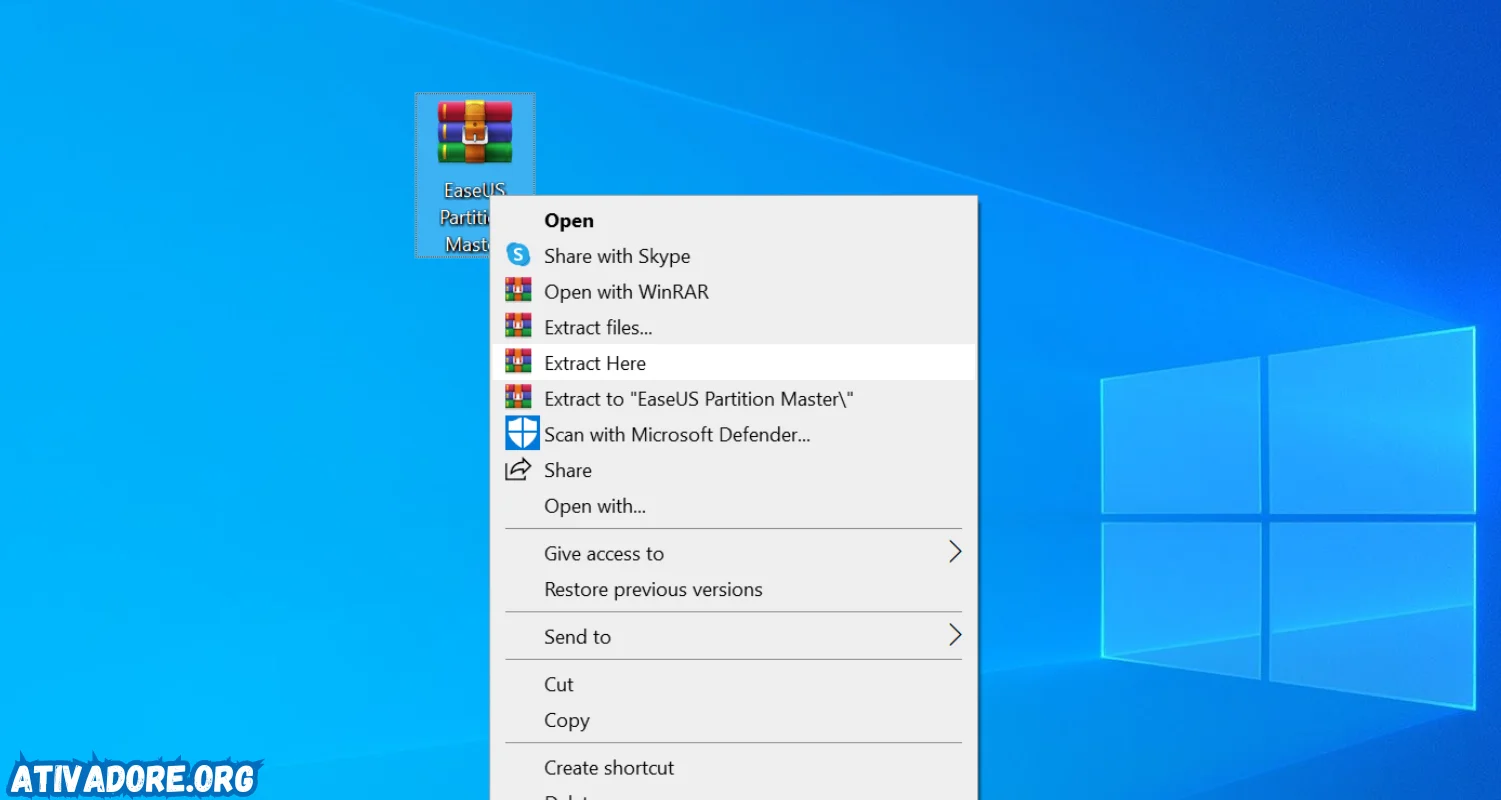Select Cut from the context menu
This screenshot has width=1501, height=800.
pos(734,684)
